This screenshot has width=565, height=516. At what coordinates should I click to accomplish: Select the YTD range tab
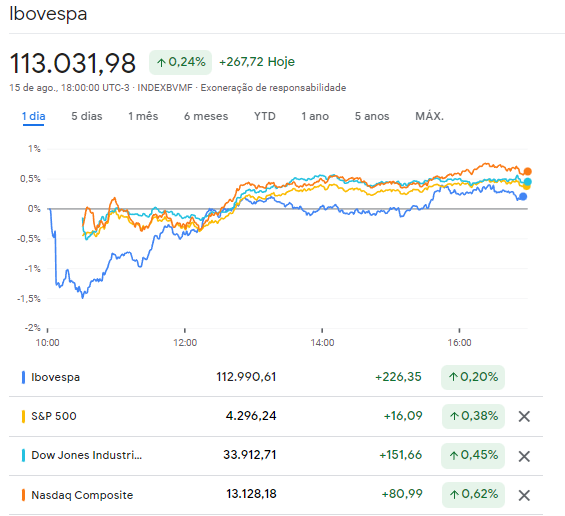[x=265, y=116]
